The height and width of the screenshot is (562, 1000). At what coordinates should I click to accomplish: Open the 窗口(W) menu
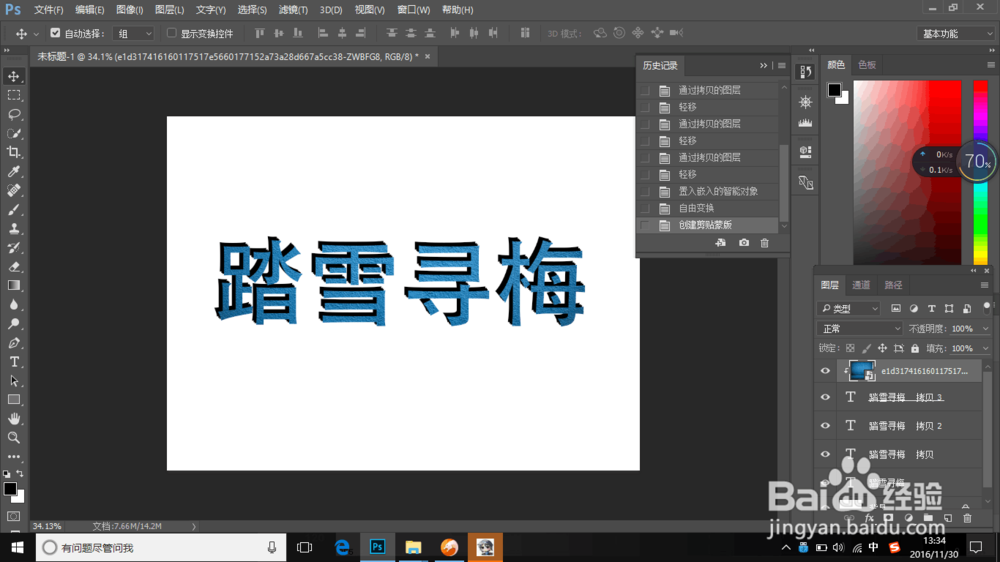pyautogui.click(x=413, y=10)
